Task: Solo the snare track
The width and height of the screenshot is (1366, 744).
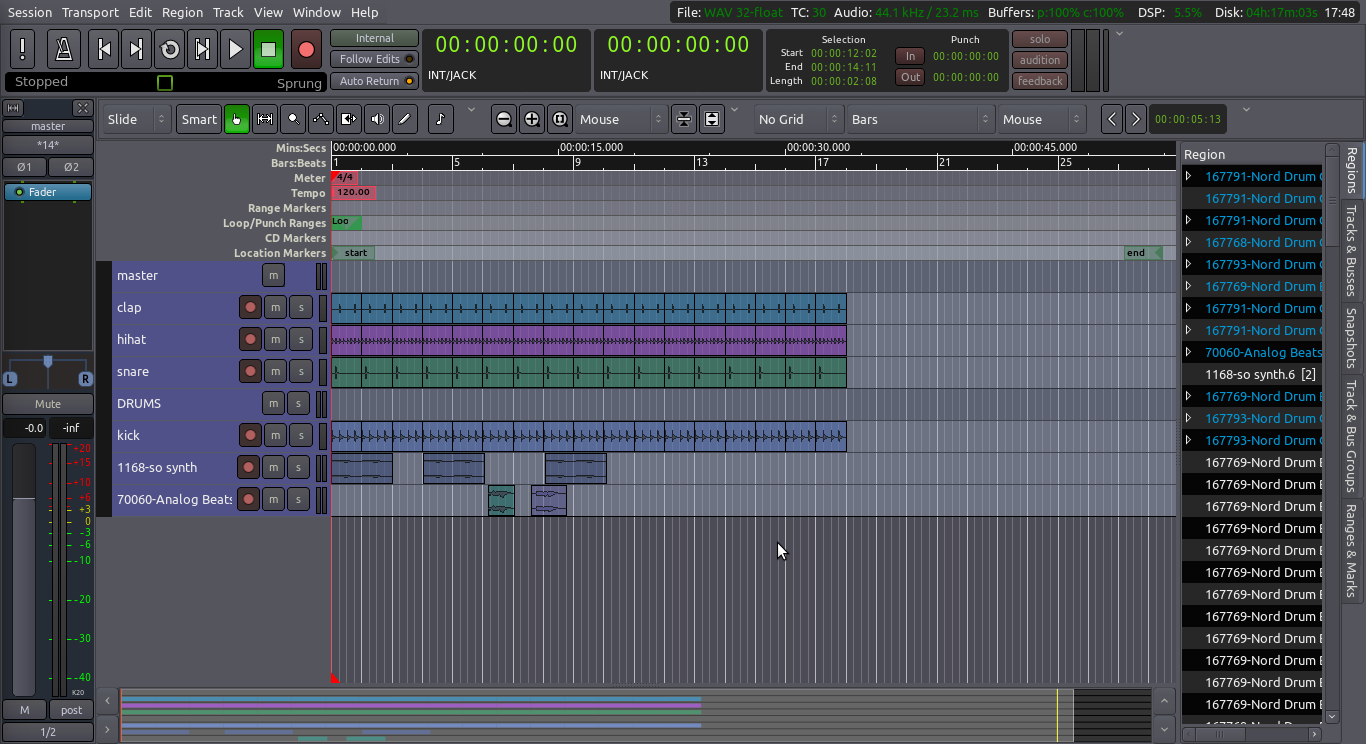Action: (x=300, y=371)
